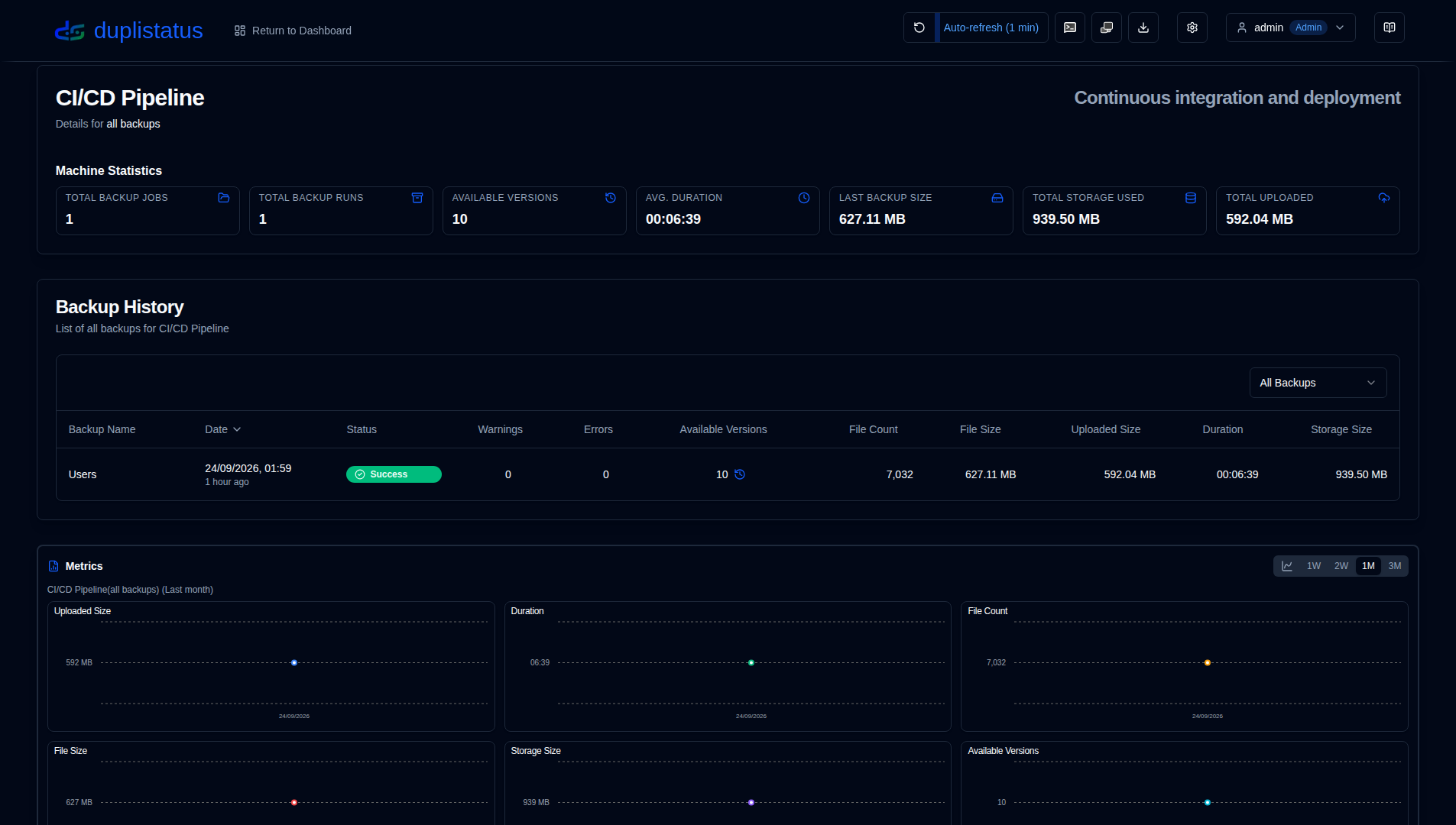Click archive icon on Total Backup Runs card

(417, 198)
